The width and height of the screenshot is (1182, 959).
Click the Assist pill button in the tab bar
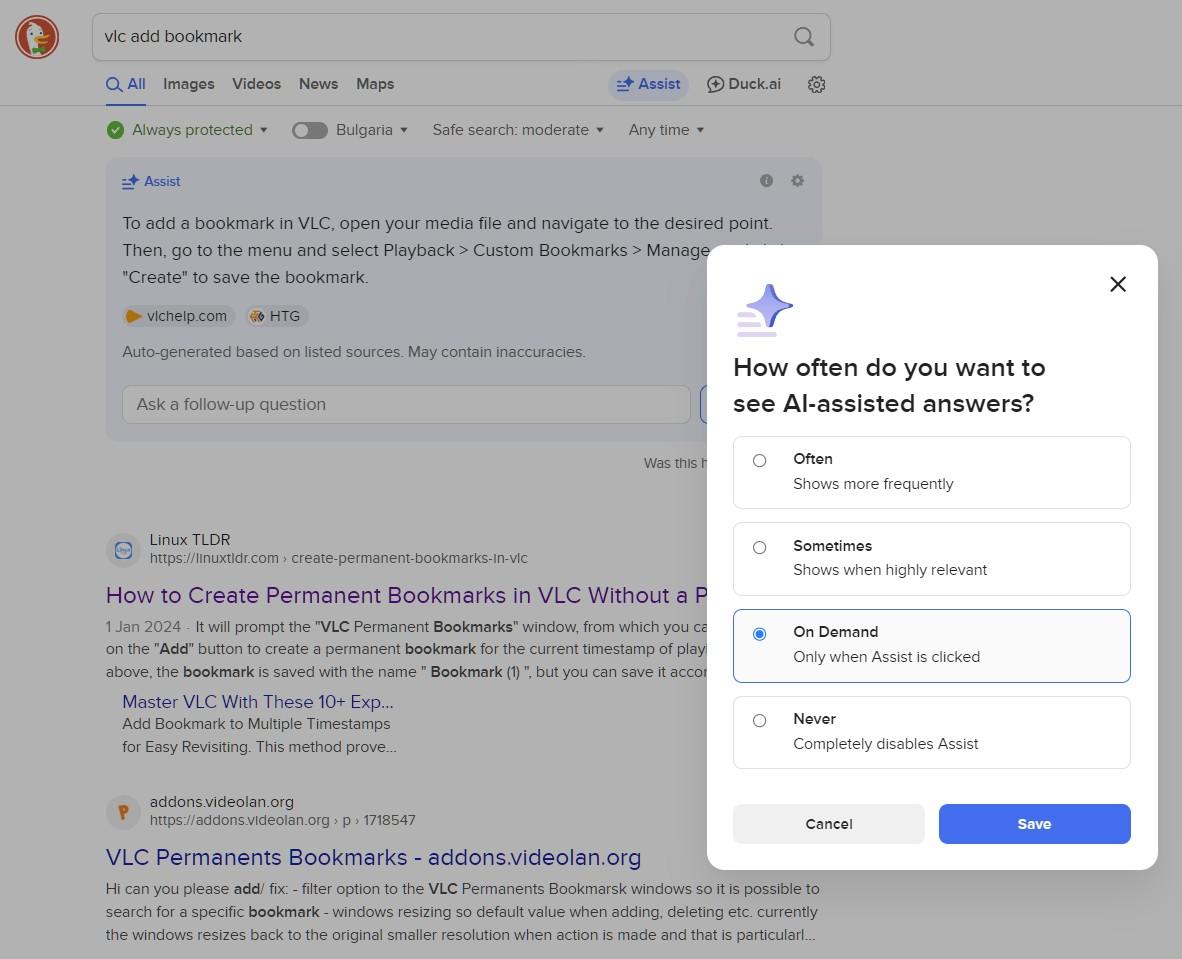tap(648, 84)
